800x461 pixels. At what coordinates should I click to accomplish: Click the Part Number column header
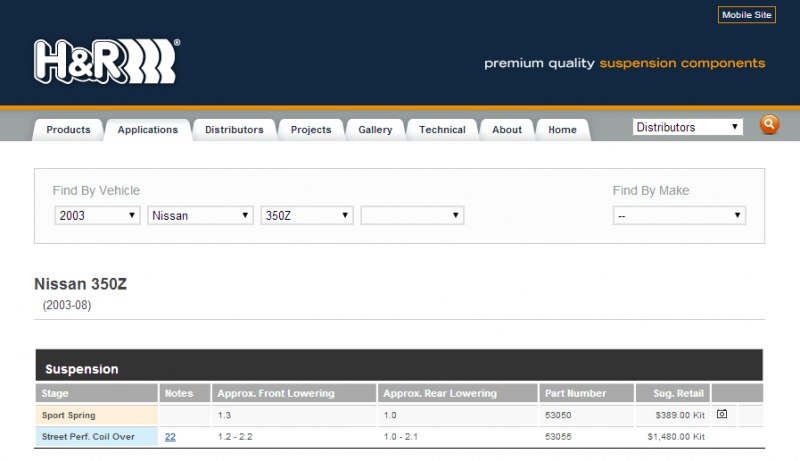coord(586,393)
